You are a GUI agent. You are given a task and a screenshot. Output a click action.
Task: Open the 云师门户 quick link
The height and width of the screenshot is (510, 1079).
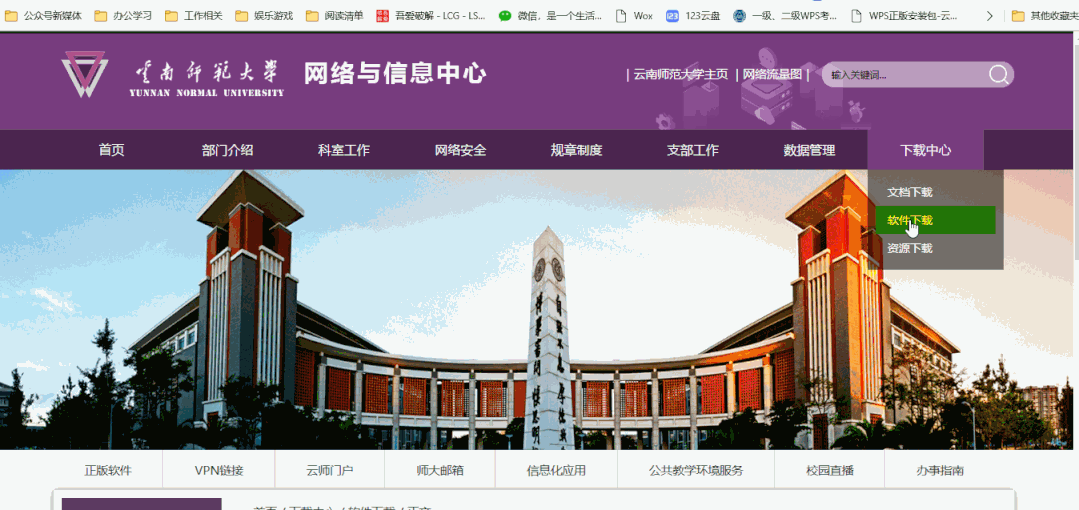point(330,471)
